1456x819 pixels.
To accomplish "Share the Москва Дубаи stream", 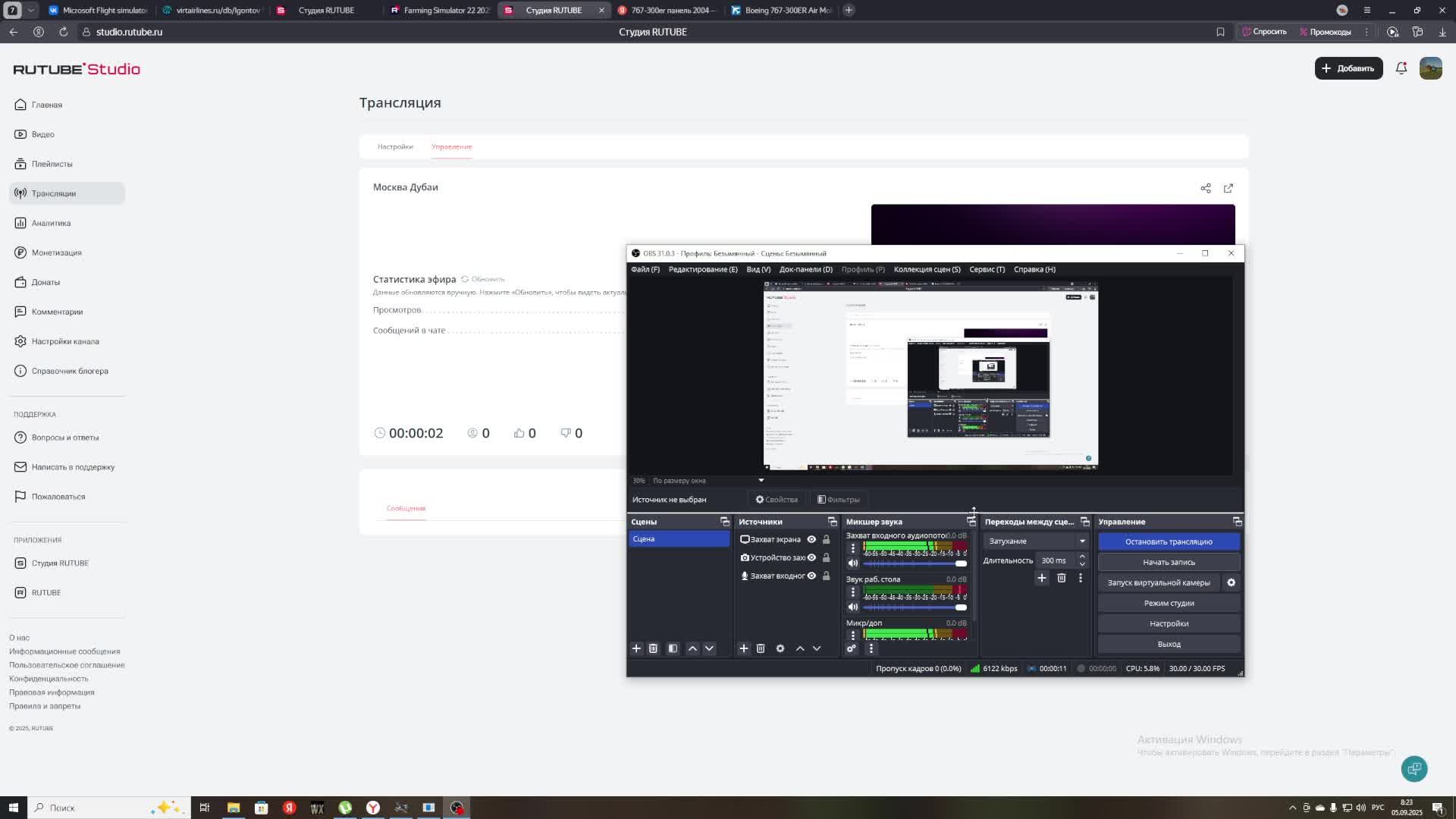I will click(x=1206, y=188).
